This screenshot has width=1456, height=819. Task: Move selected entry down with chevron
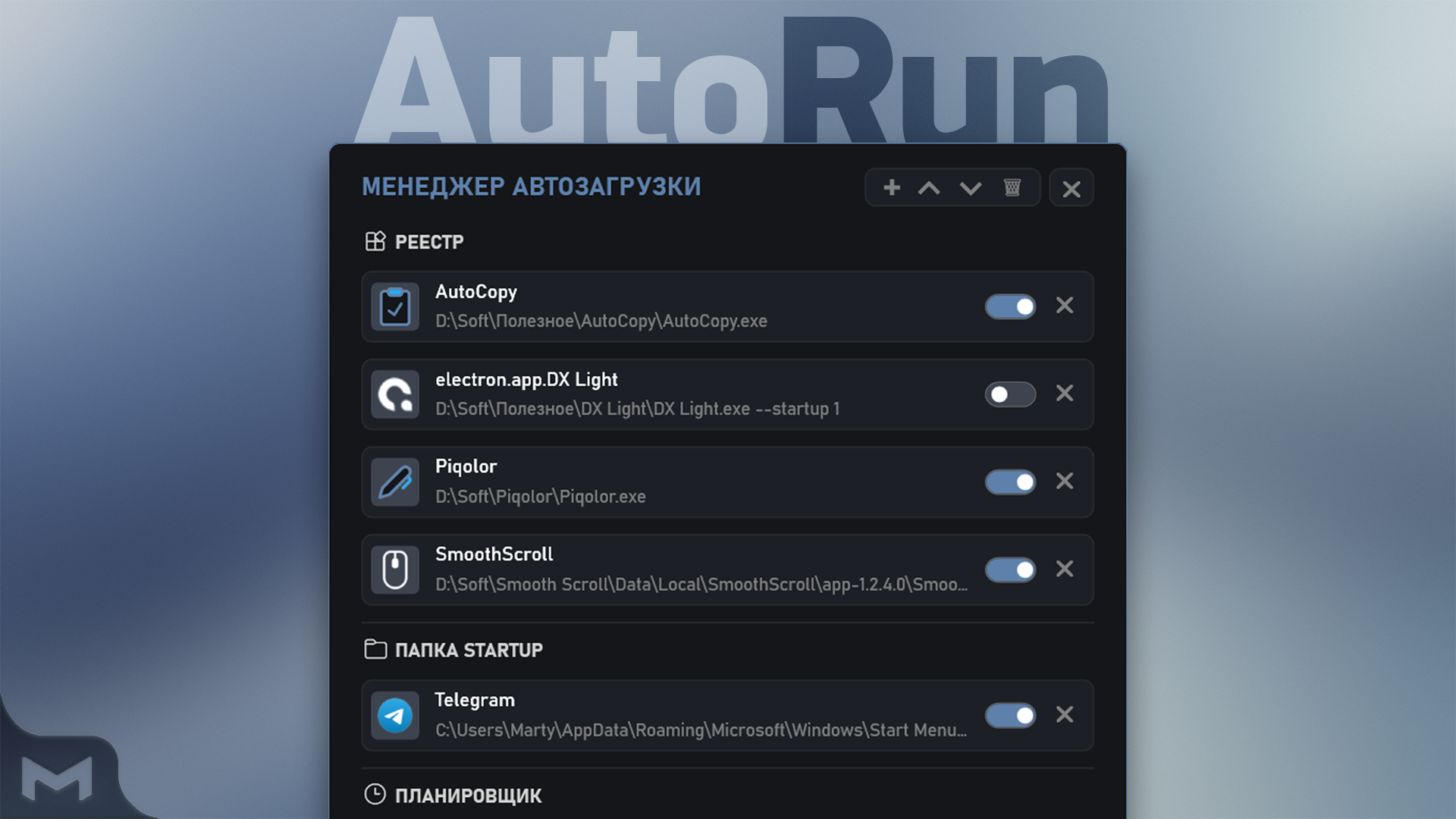[x=971, y=188]
